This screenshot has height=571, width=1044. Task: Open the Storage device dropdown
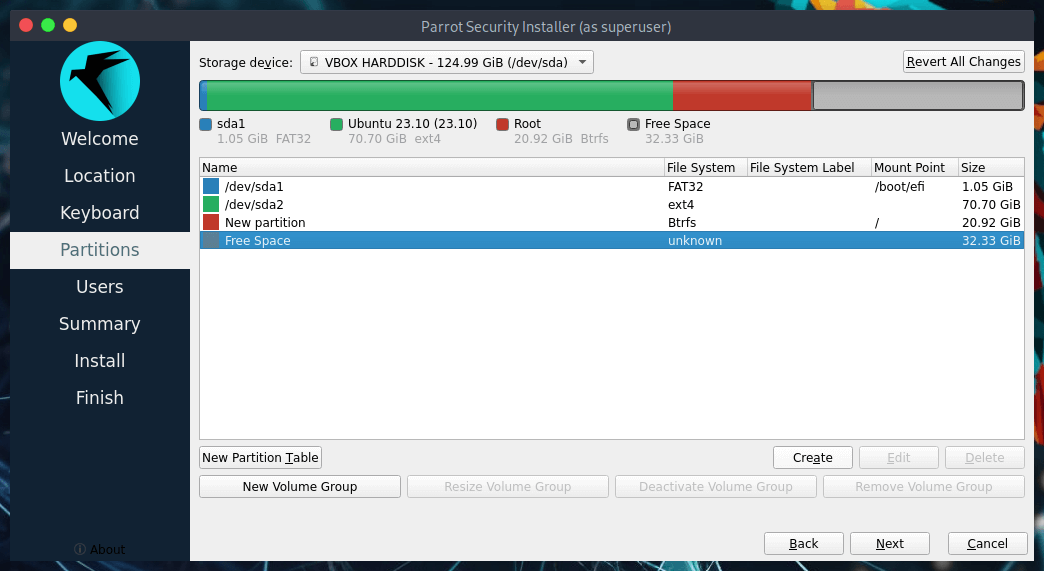click(446, 62)
